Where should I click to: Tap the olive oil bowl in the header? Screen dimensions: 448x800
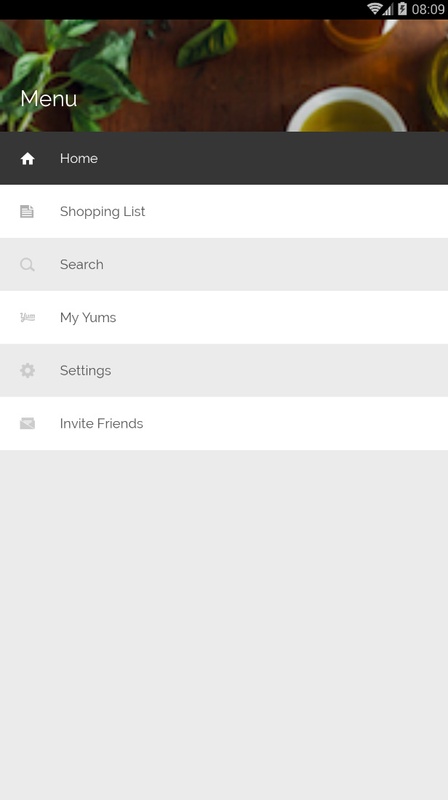tap(347, 111)
